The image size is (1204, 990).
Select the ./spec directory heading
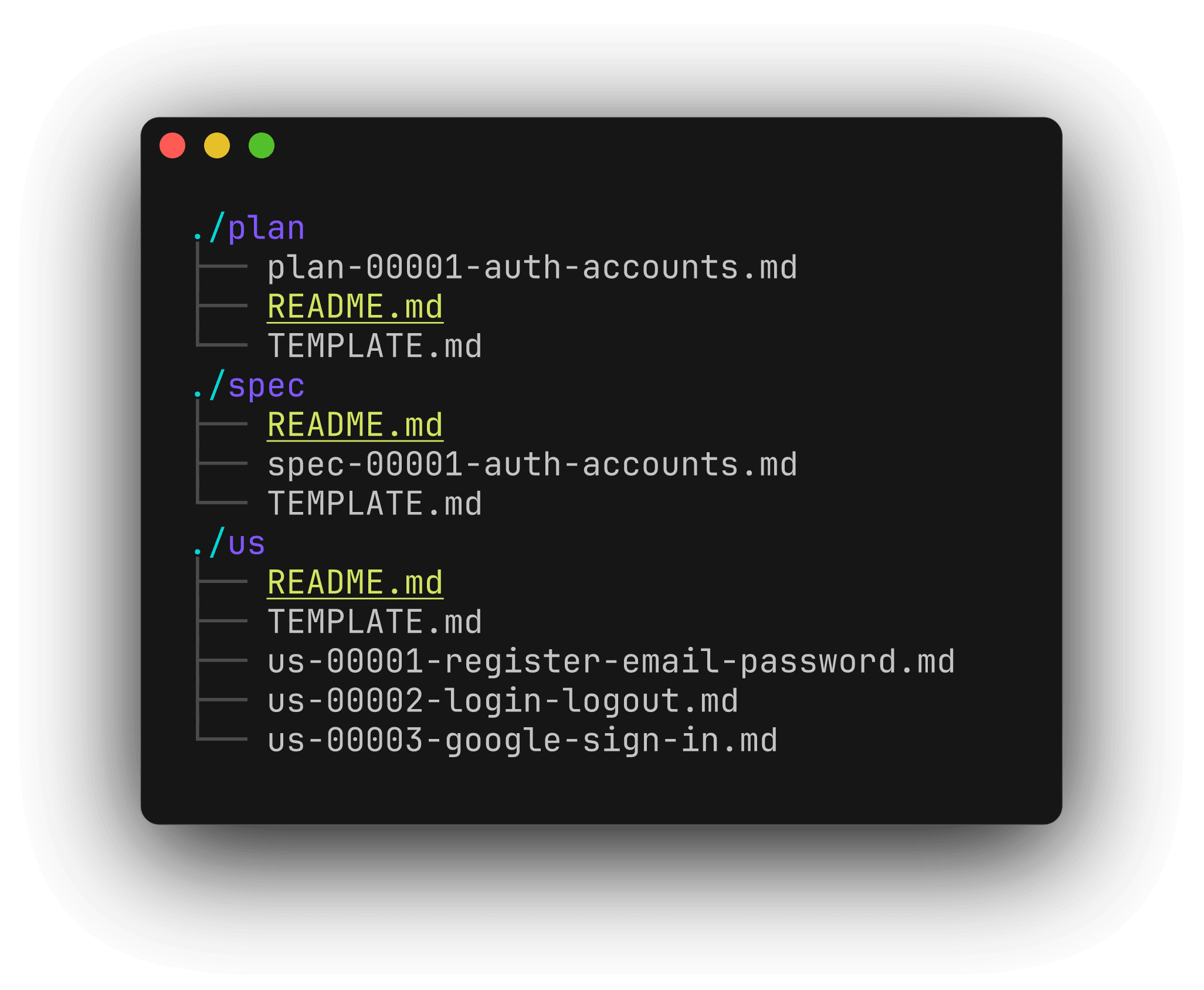point(249,385)
